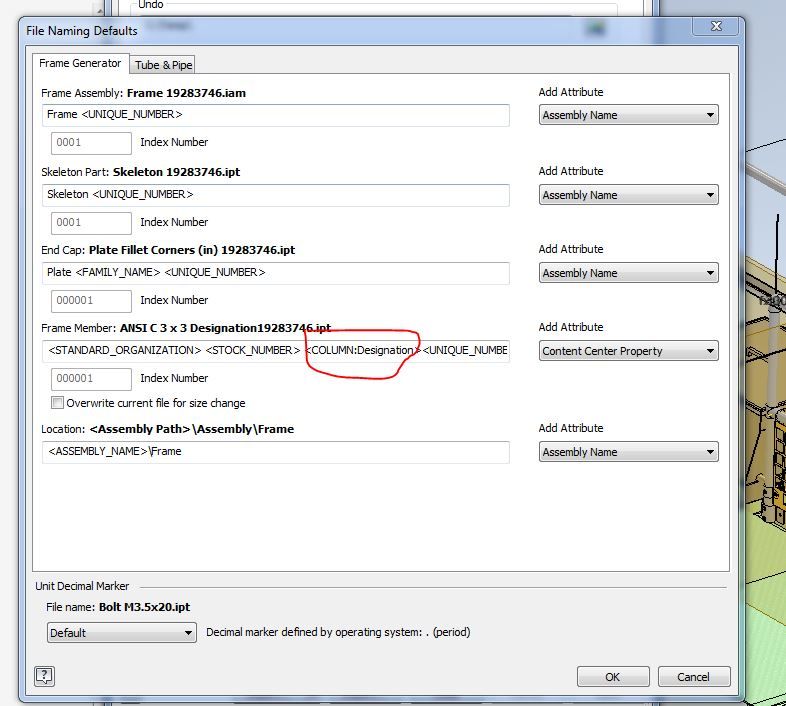Screen dimensions: 786x706
Task: Click the Frame Member Index Number box
Action: click(91, 379)
